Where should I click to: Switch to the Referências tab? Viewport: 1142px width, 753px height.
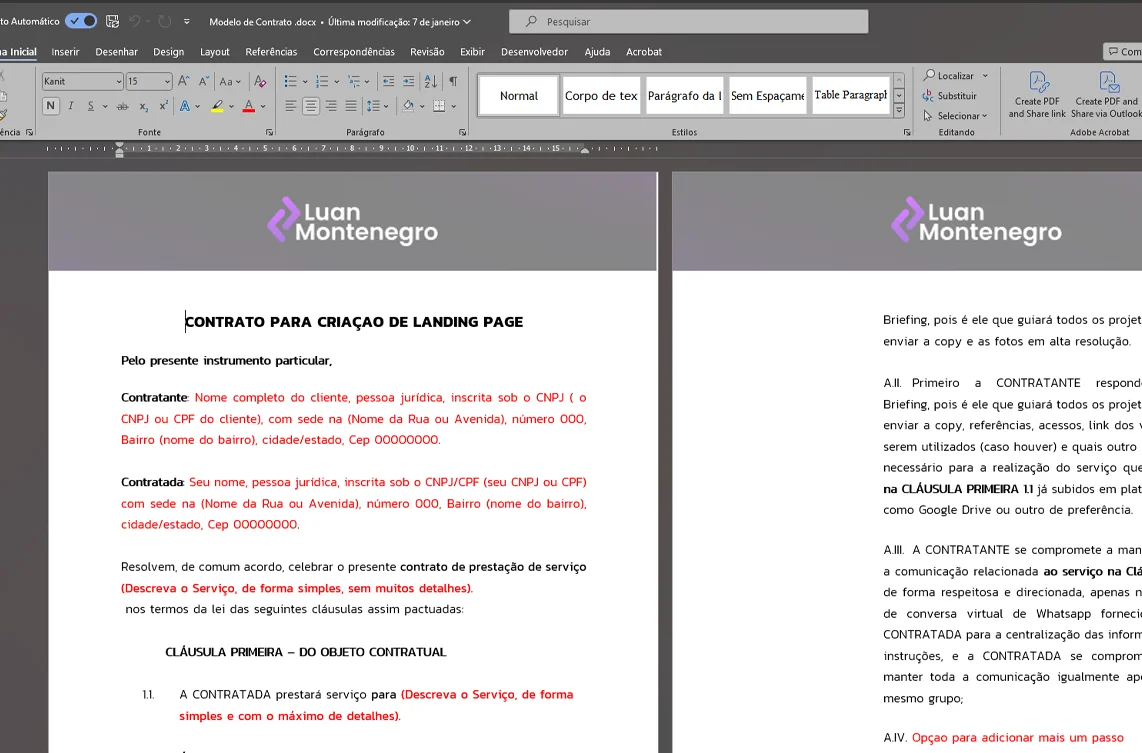pos(271,52)
